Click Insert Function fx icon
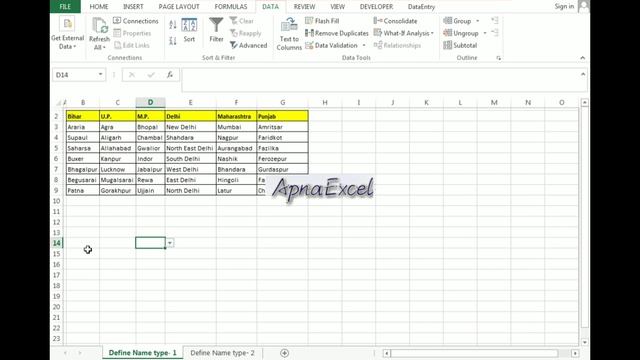Screen dimensions: 640x360 click(x=169, y=75)
